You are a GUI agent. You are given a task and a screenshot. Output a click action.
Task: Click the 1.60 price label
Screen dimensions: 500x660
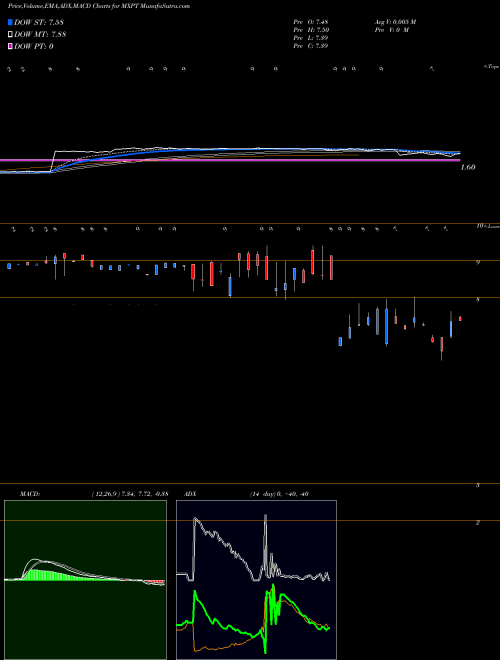tap(468, 168)
